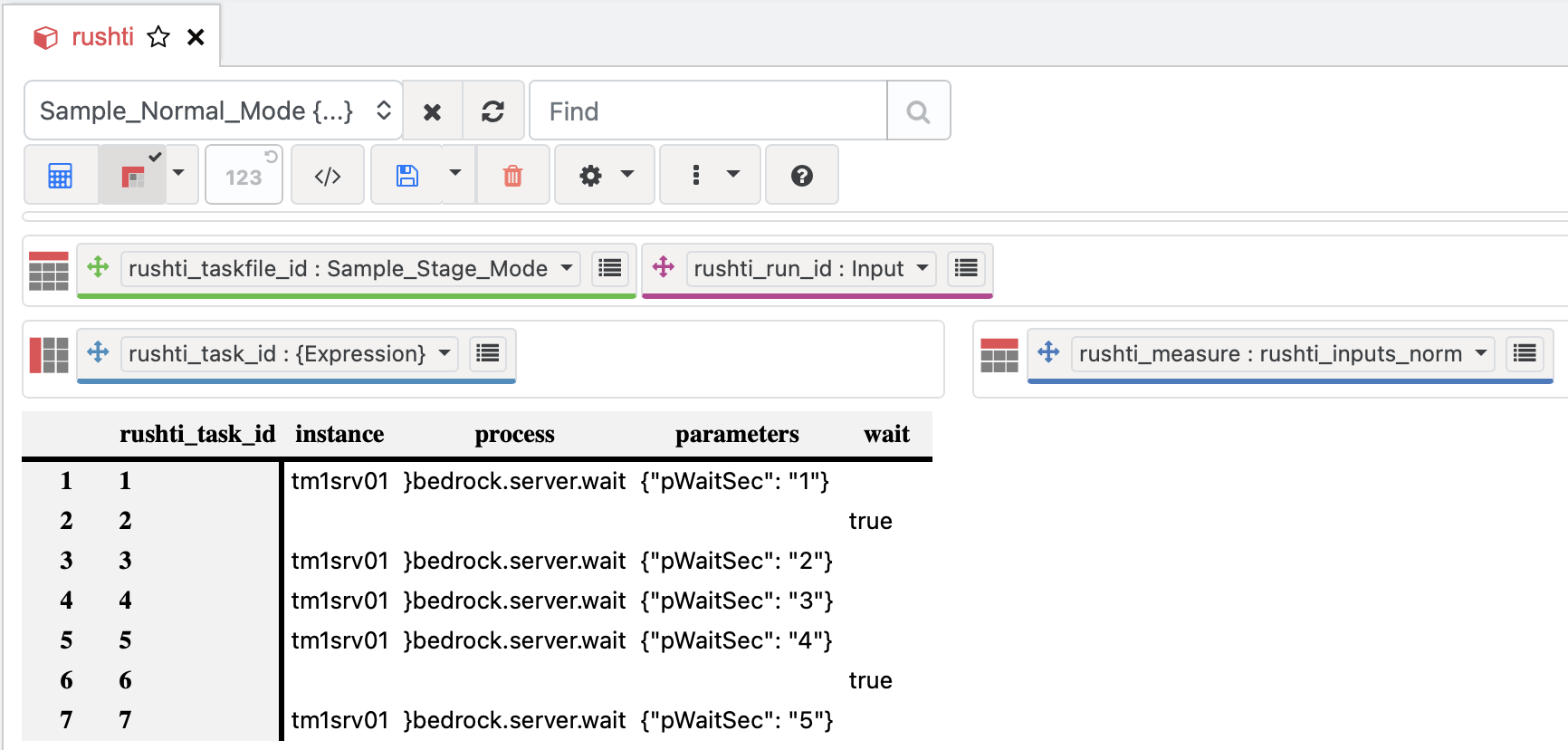Image resolution: width=1568 pixels, height=750 pixels.
Task: Click the refresh view icon
Action: coord(492,111)
